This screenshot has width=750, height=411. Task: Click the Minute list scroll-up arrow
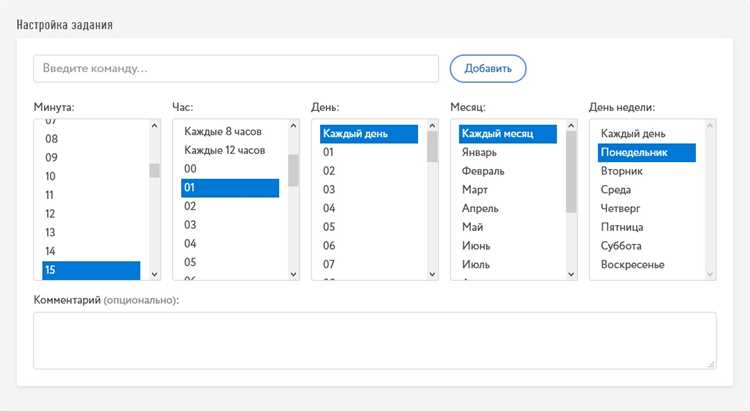(154, 126)
